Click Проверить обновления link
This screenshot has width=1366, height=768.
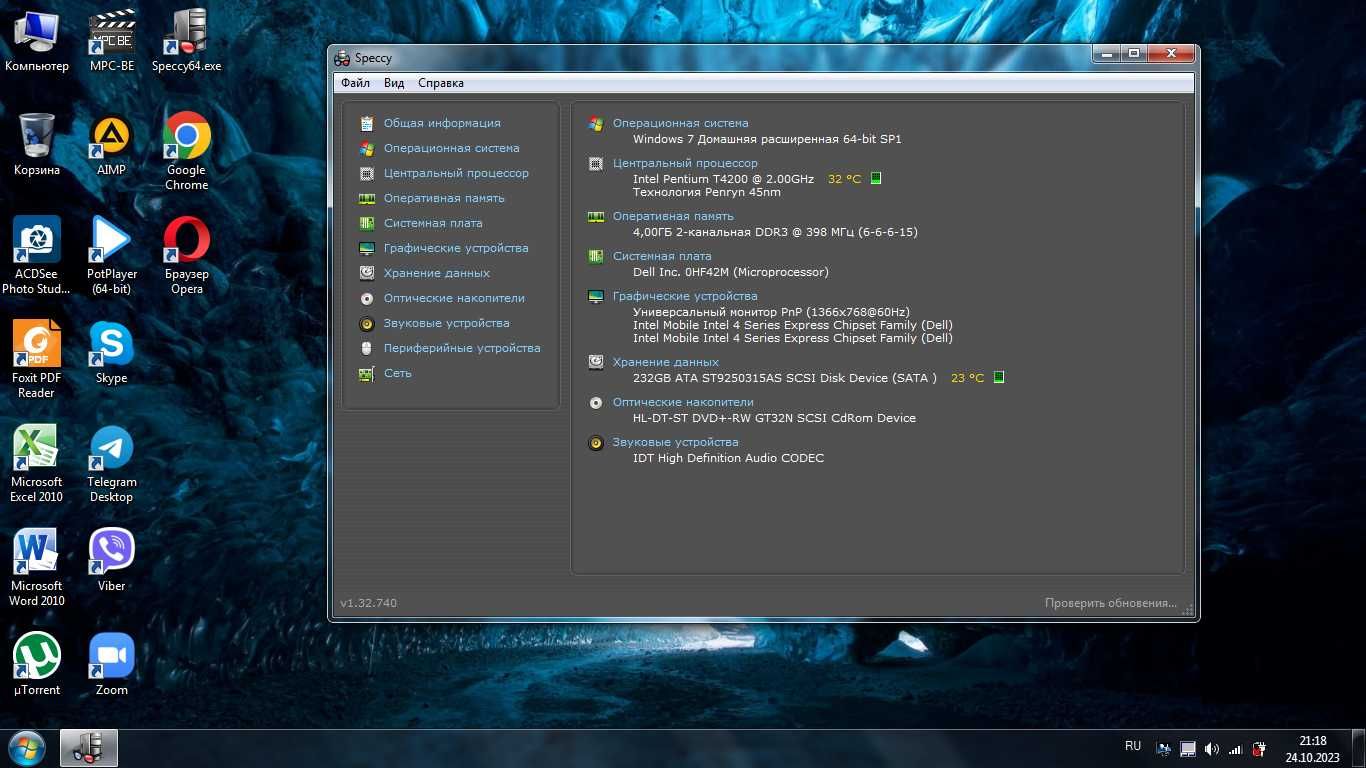(1111, 603)
